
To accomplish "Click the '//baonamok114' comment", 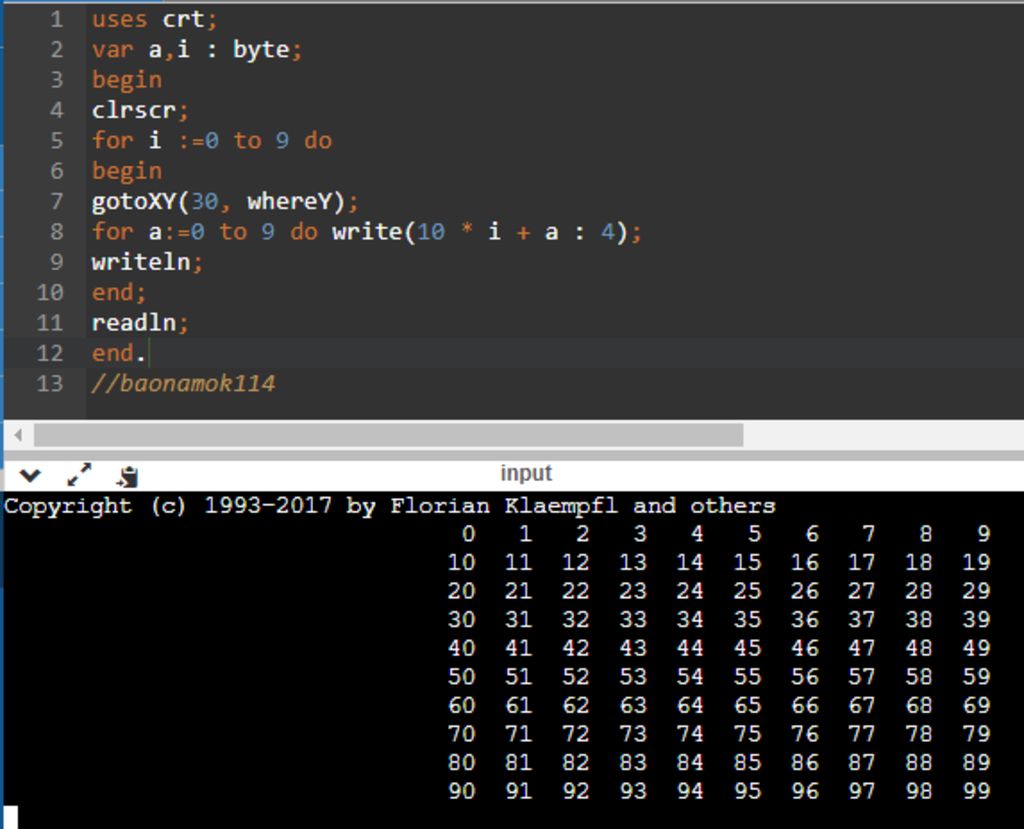I will coord(183,383).
